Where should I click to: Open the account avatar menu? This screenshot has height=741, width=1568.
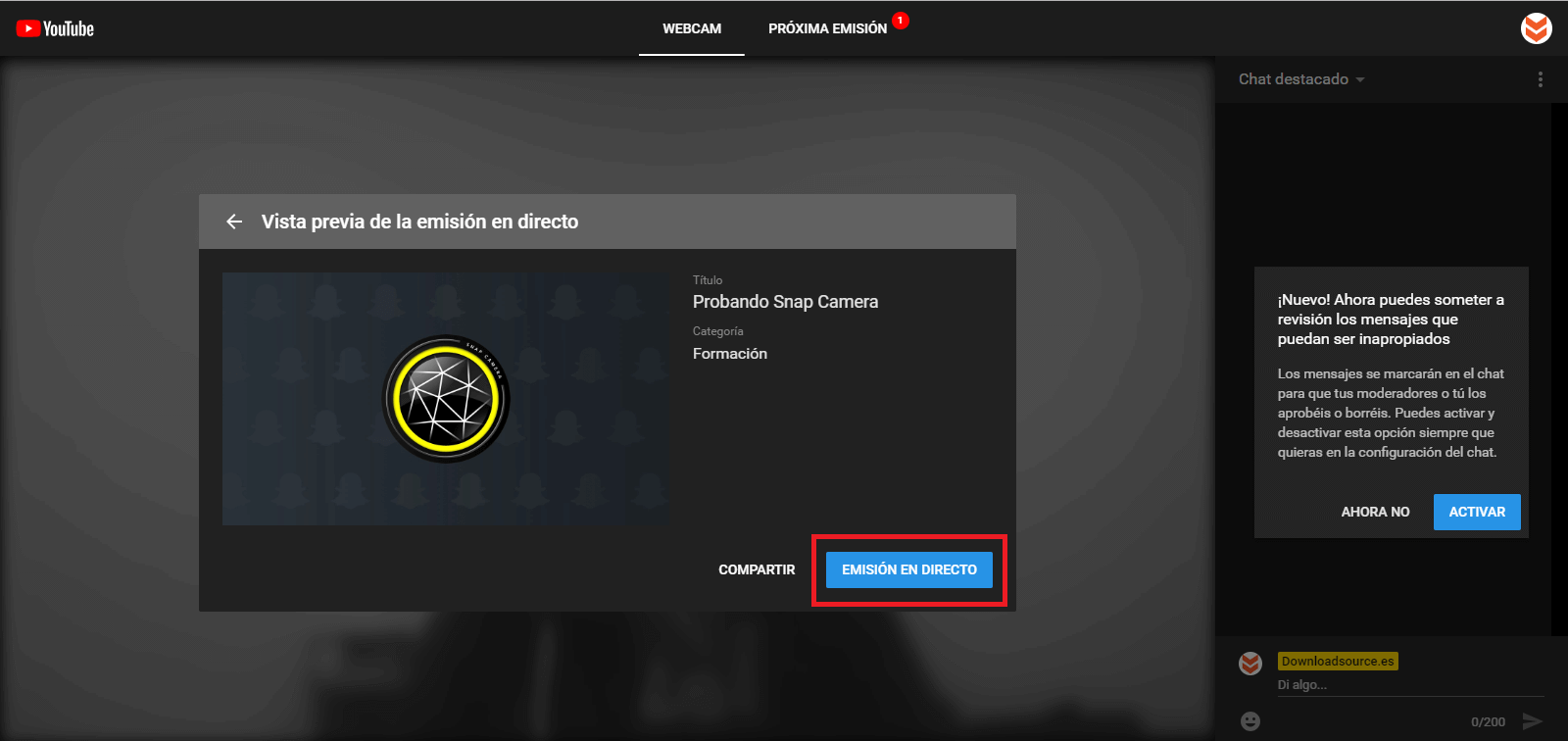1536,28
